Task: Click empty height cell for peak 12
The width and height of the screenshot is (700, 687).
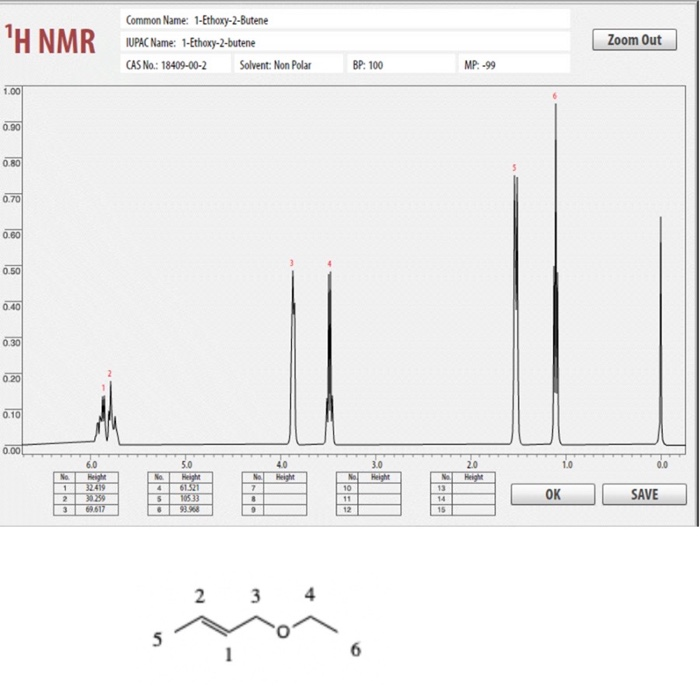Action: coord(379,510)
